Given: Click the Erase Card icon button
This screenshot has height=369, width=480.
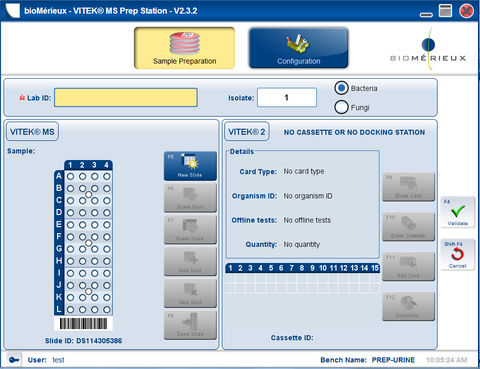Looking at the screenshot, I should click(408, 187).
